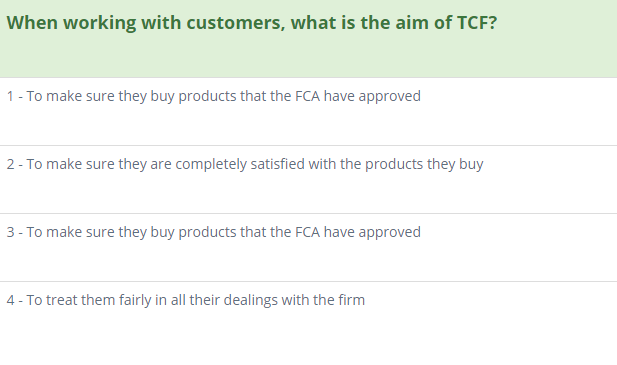Screen dimensions: 617x365
Task: Click the question heading about TCF
Action: [x=252, y=23]
